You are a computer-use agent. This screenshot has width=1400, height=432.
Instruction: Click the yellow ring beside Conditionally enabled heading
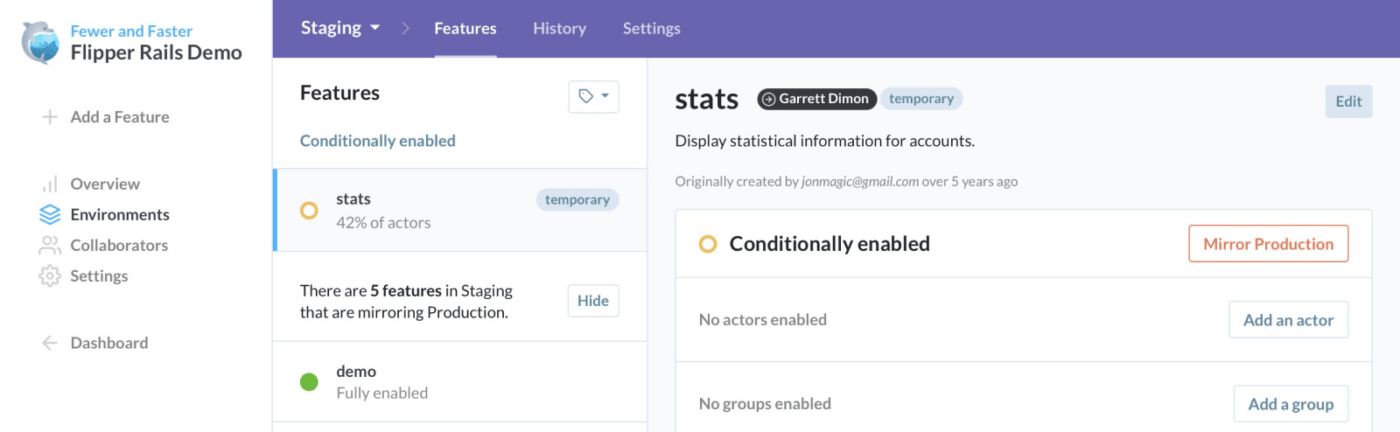tap(708, 244)
